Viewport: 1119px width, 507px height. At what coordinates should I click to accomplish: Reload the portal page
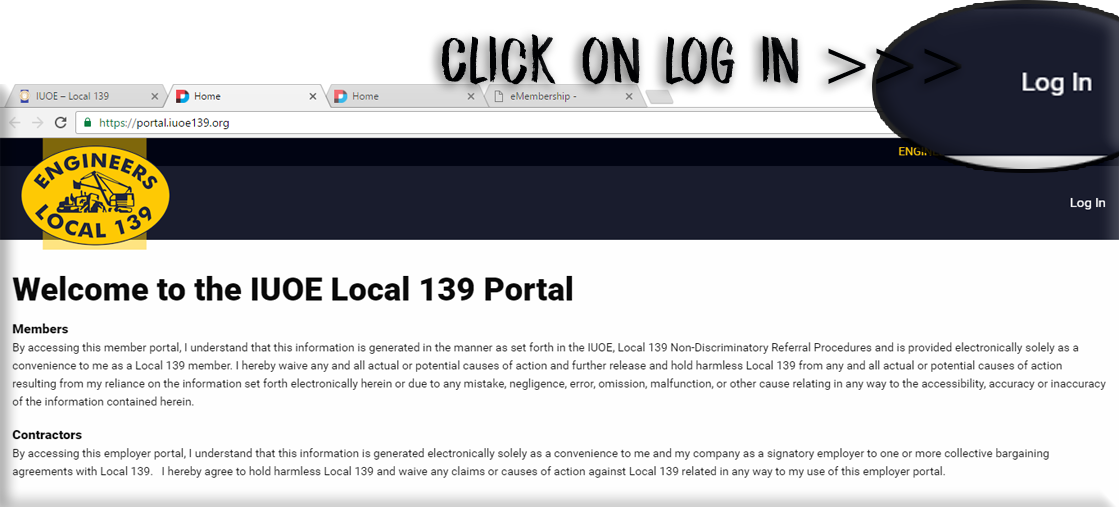click(x=60, y=122)
